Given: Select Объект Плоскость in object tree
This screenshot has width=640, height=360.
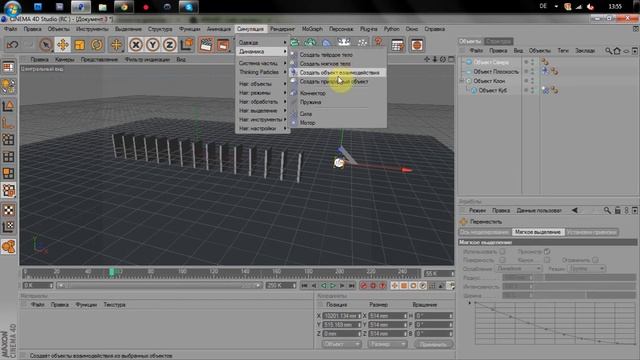Looking at the screenshot, I should pyautogui.click(x=496, y=71).
